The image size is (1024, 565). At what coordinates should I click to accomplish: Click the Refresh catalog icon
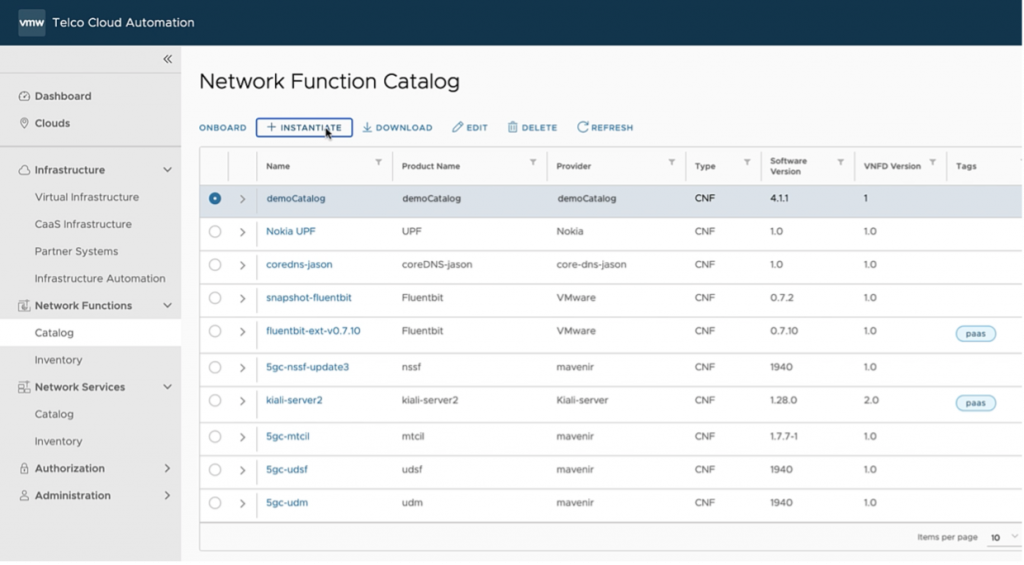582,128
